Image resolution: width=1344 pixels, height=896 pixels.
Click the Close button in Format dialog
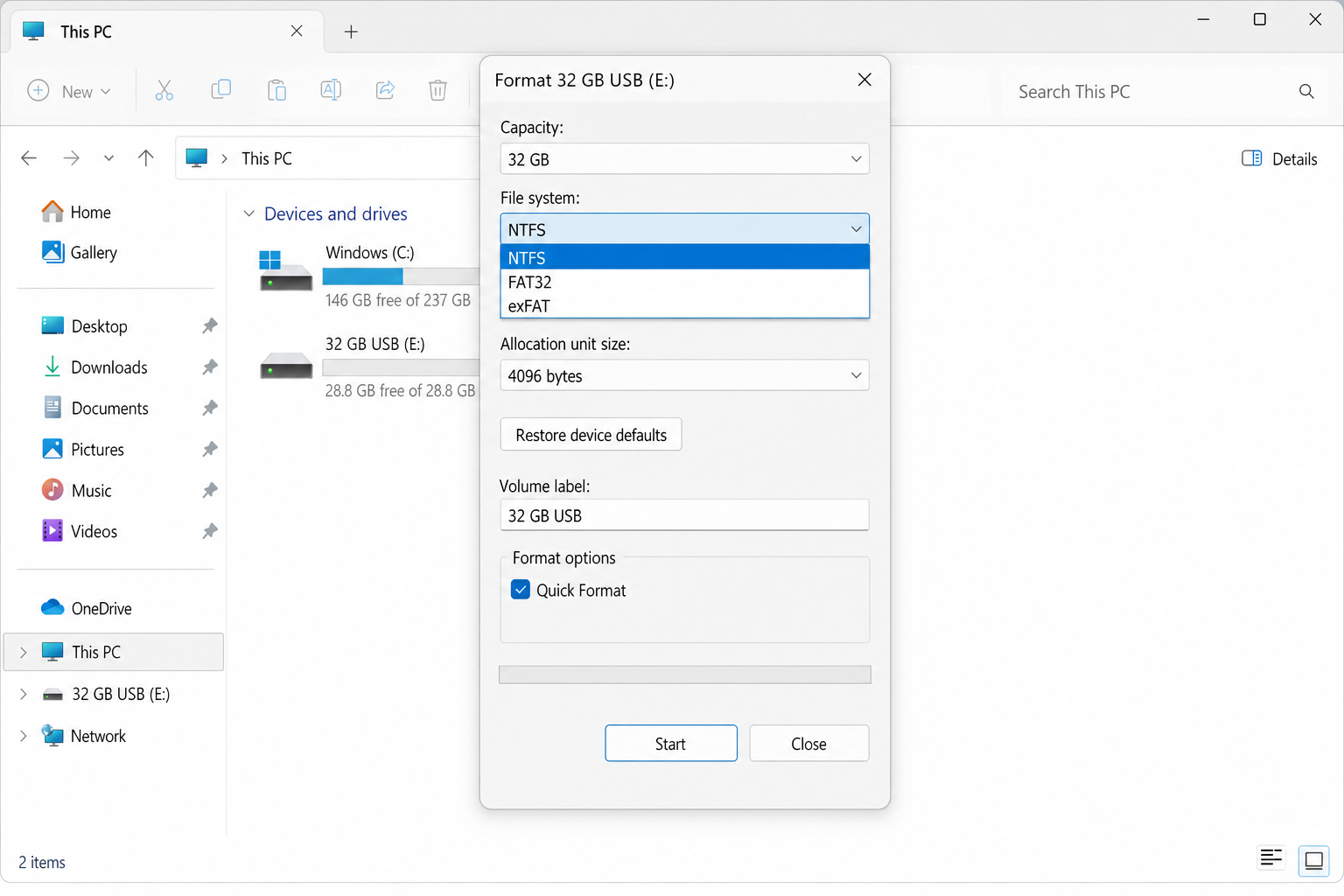coord(808,743)
